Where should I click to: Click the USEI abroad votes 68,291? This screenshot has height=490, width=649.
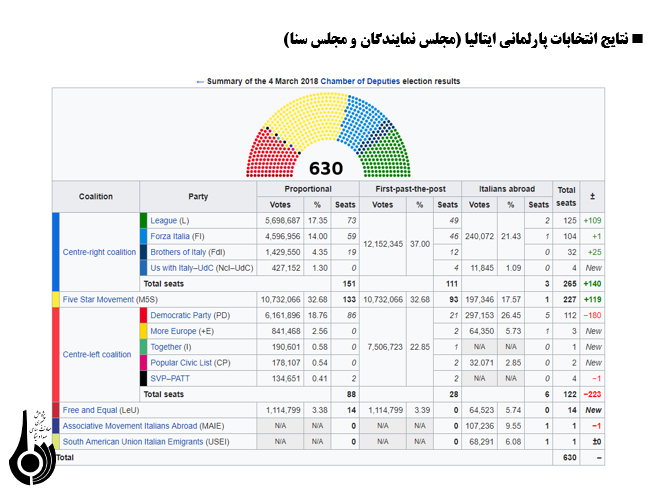[481, 442]
